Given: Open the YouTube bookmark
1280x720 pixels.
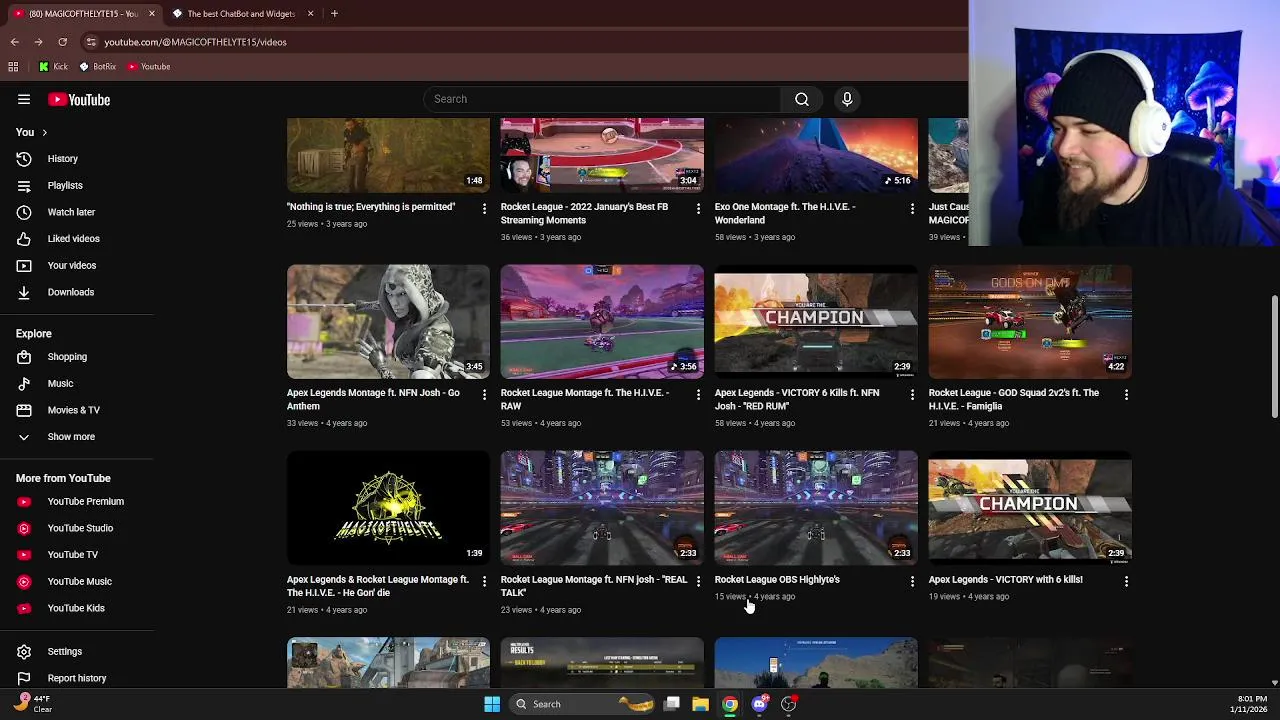Looking at the screenshot, I should click(149, 67).
